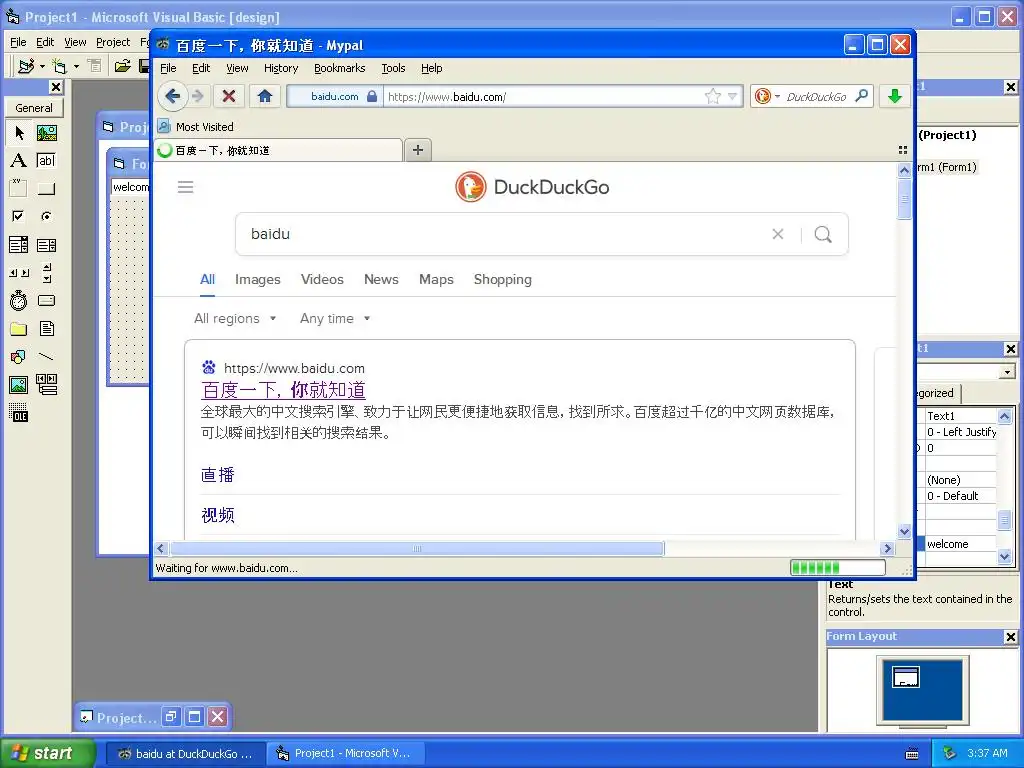Open Add Standard EXE Project dropdown arrow

coord(42,66)
